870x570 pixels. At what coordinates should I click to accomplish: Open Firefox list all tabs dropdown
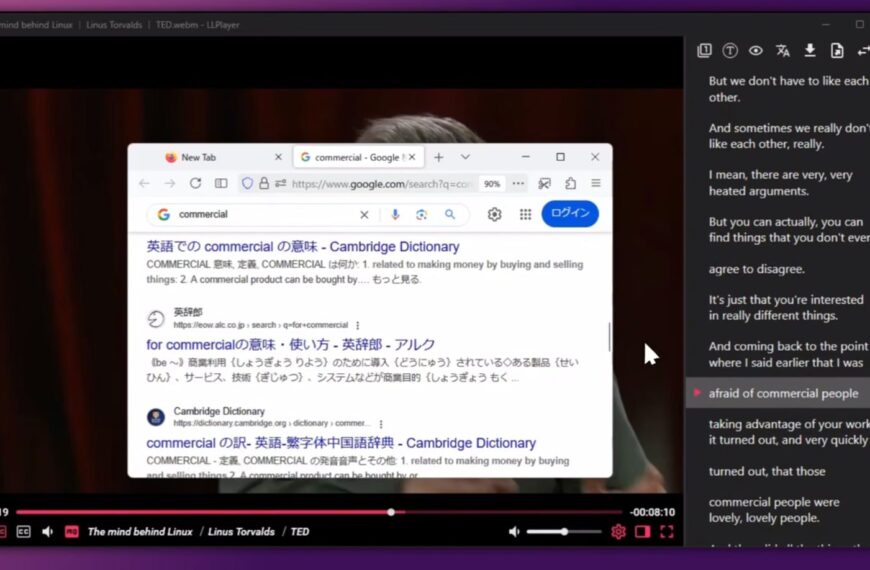pyautogui.click(x=465, y=157)
